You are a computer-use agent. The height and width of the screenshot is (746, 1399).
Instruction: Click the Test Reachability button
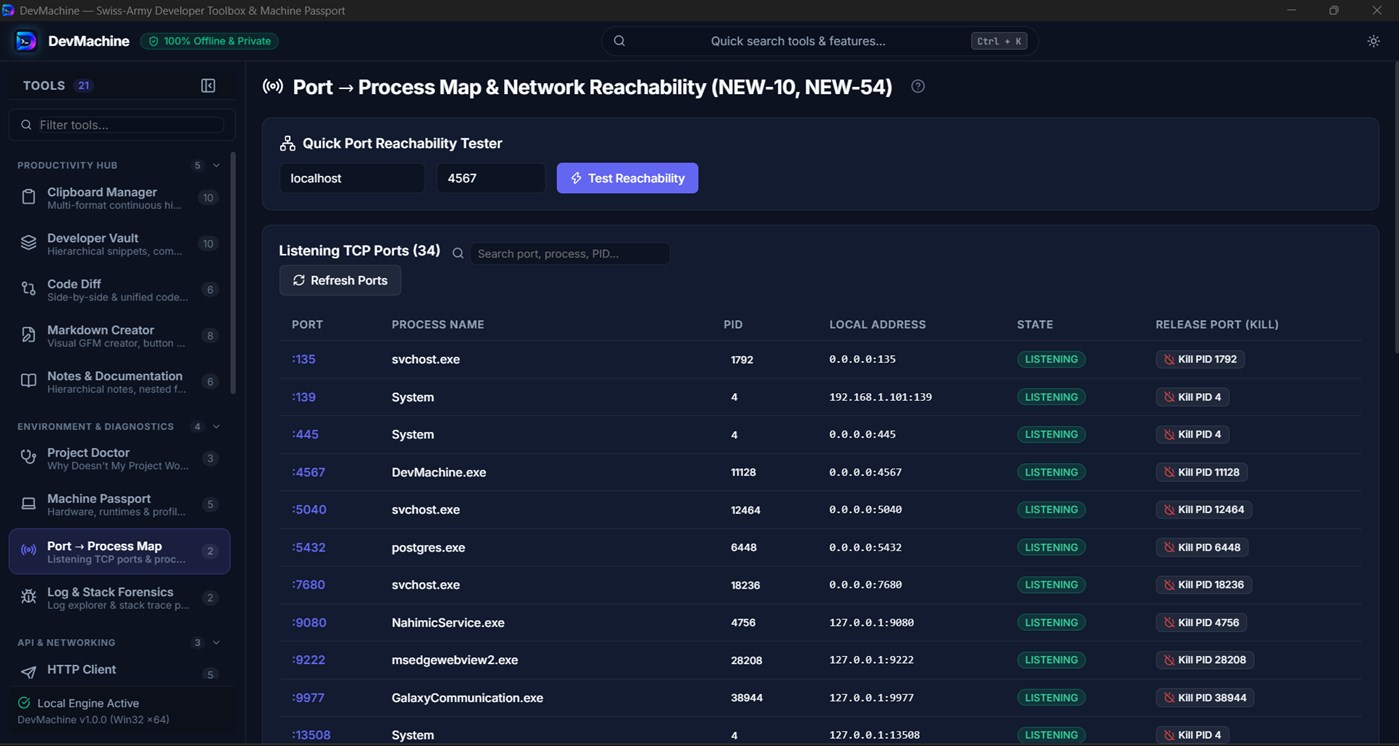point(627,178)
